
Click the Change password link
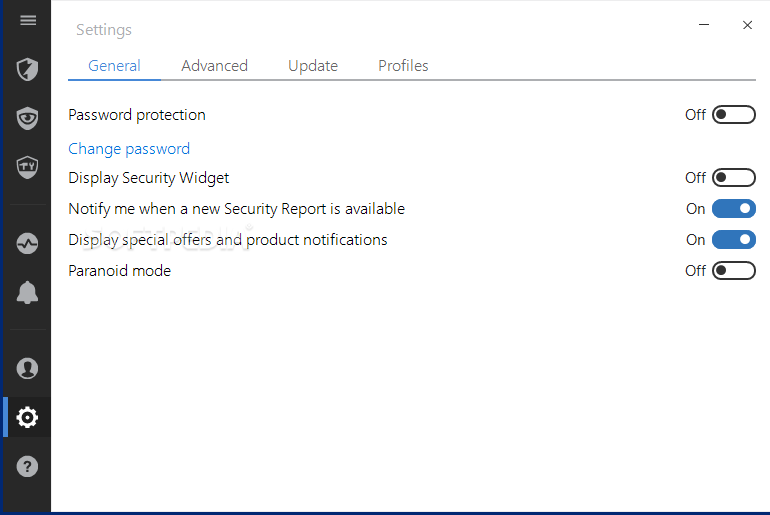[x=129, y=149]
